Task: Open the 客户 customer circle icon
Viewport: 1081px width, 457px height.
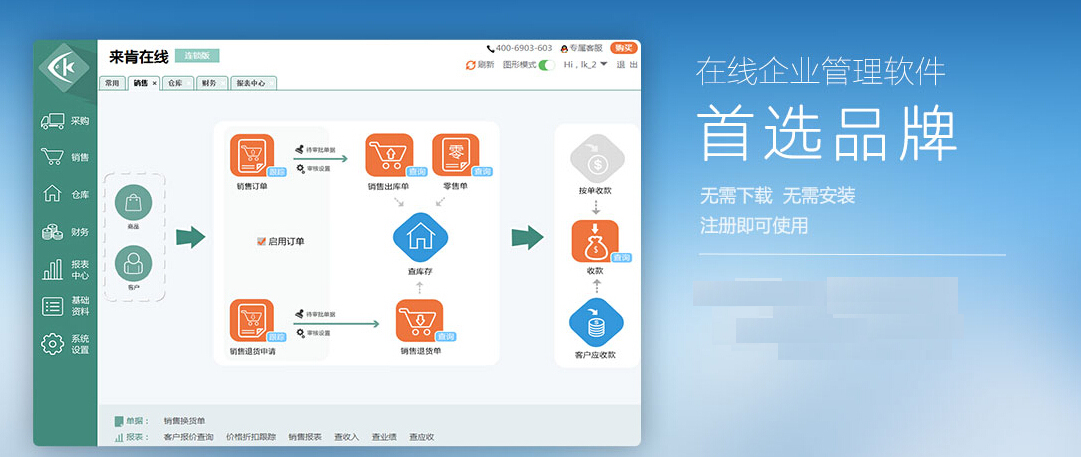Action: [x=134, y=264]
